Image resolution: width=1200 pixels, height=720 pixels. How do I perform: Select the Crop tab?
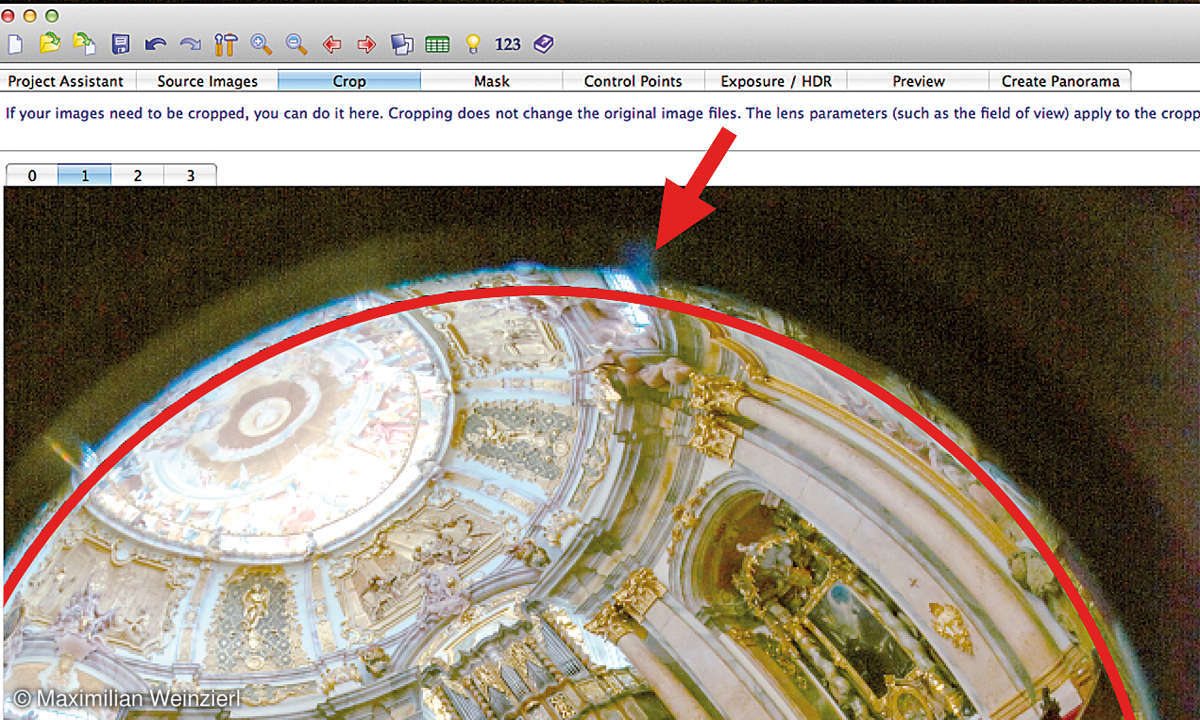349,81
